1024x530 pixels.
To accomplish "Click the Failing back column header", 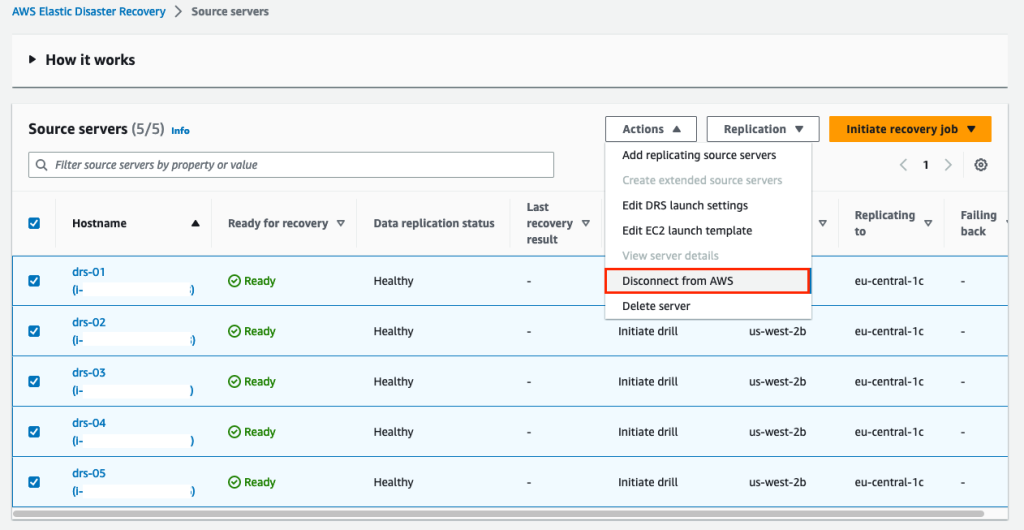I will 978,223.
